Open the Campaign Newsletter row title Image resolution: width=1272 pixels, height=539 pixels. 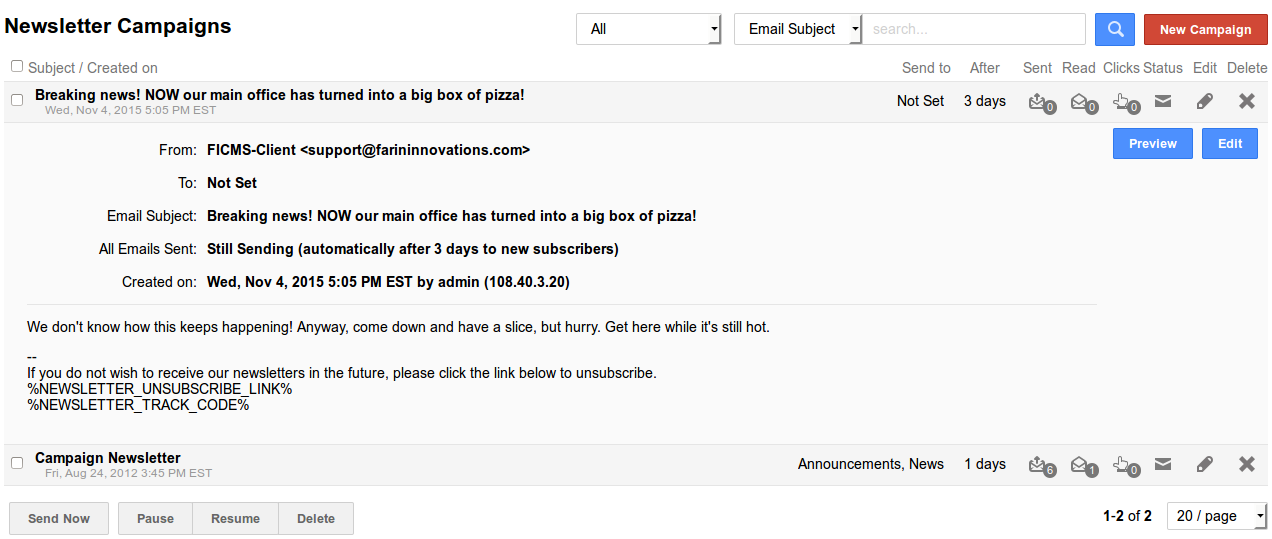tap(108, 458)
